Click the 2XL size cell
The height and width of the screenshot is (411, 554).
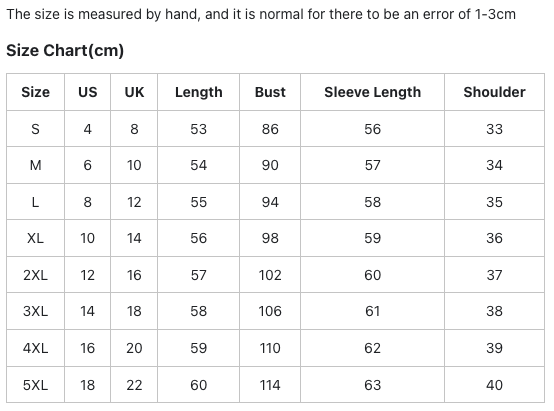tap(35, 275)
